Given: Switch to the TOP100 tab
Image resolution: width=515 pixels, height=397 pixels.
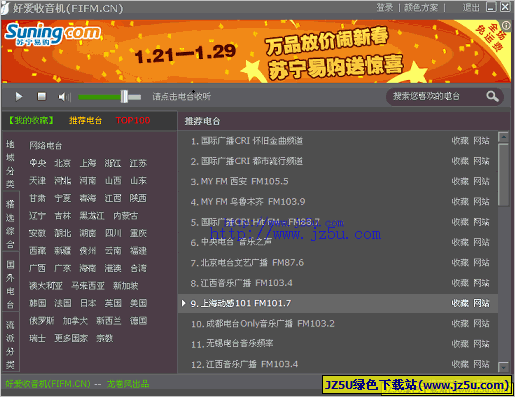Looking at the screenshot, I should point(133,120).
